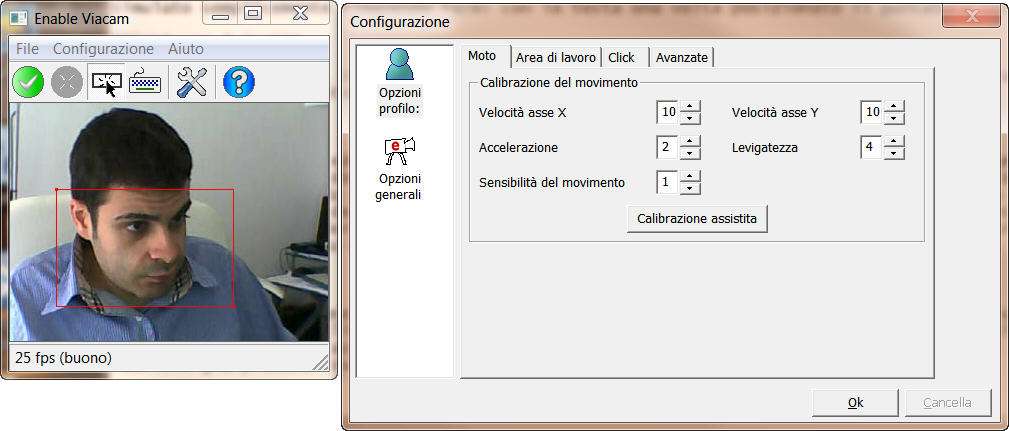This screenshot has height=431, width=1009.
Task: Click the Cancella button
Action: click(x=948, y=403)
